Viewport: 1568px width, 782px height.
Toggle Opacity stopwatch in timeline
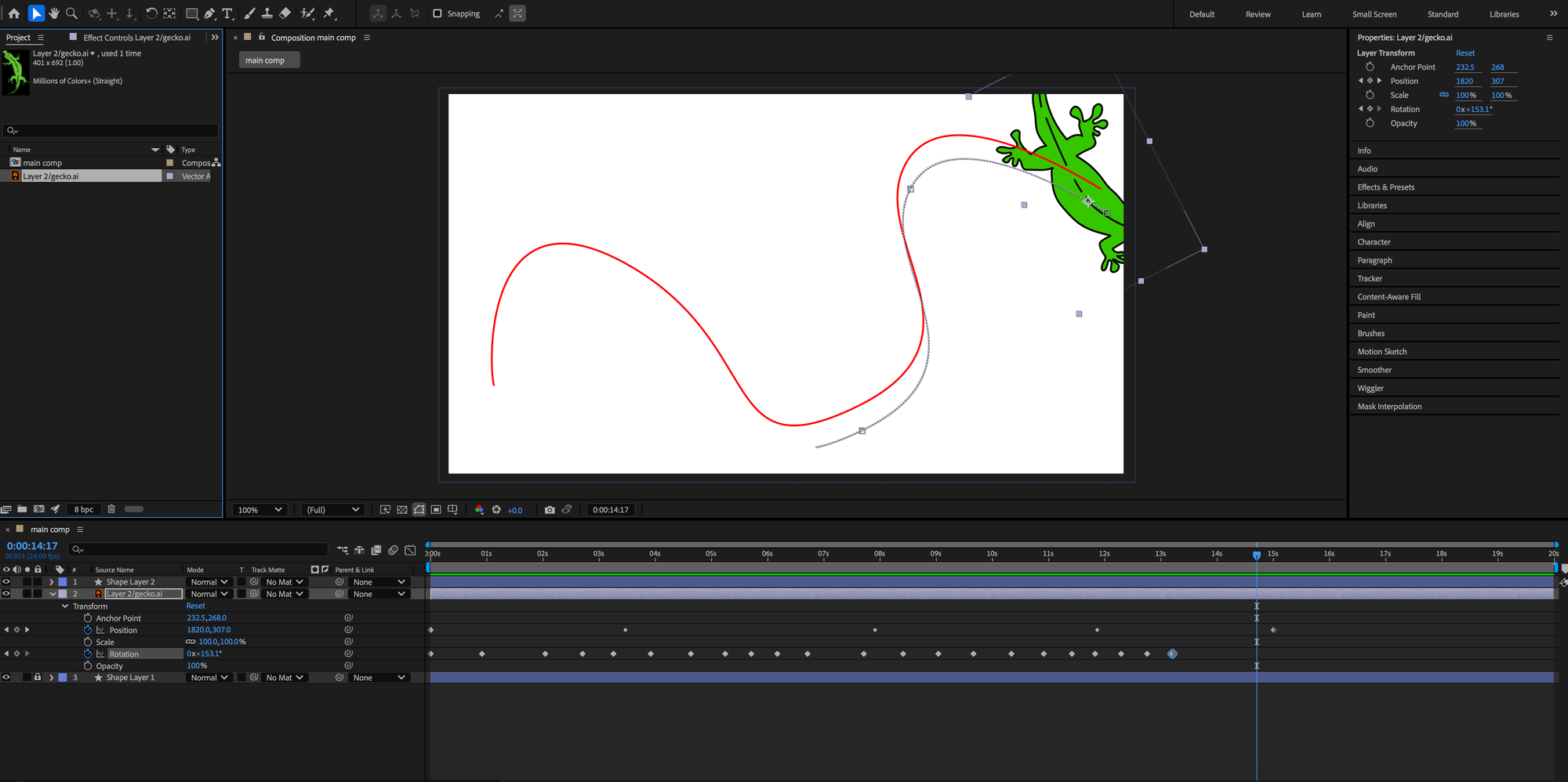[x=88, y=666]
